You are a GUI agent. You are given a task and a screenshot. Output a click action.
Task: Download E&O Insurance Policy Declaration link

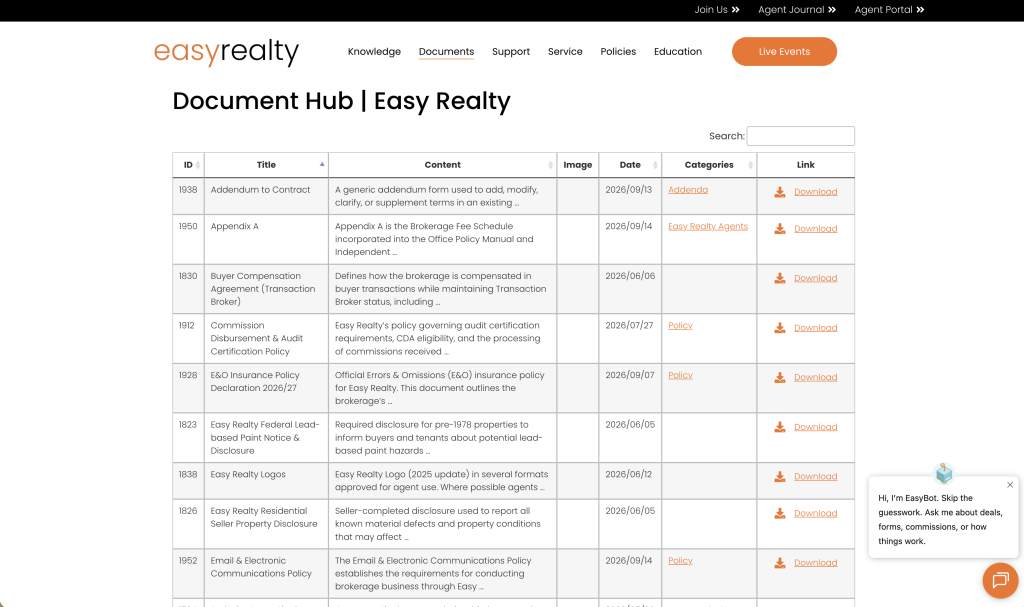(x=816, y=378)
